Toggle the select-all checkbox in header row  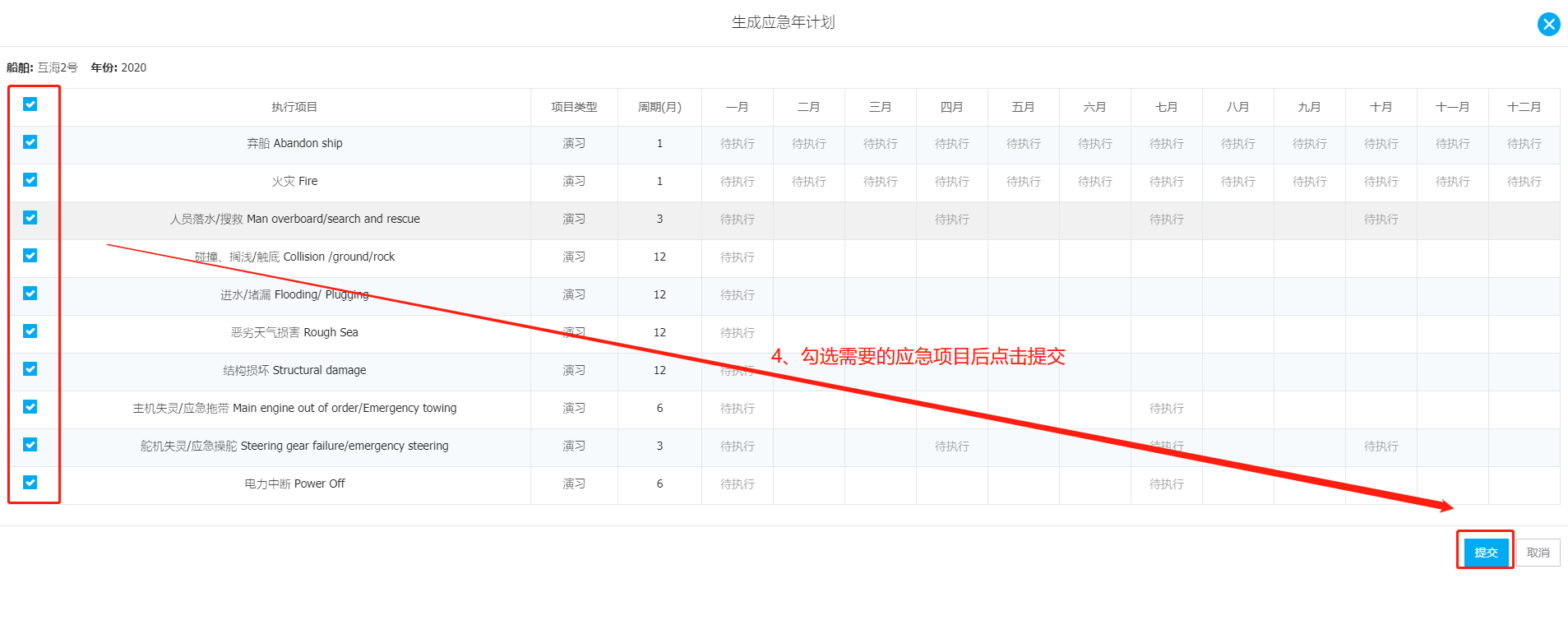pyautogui.click(x=30, y=104)
